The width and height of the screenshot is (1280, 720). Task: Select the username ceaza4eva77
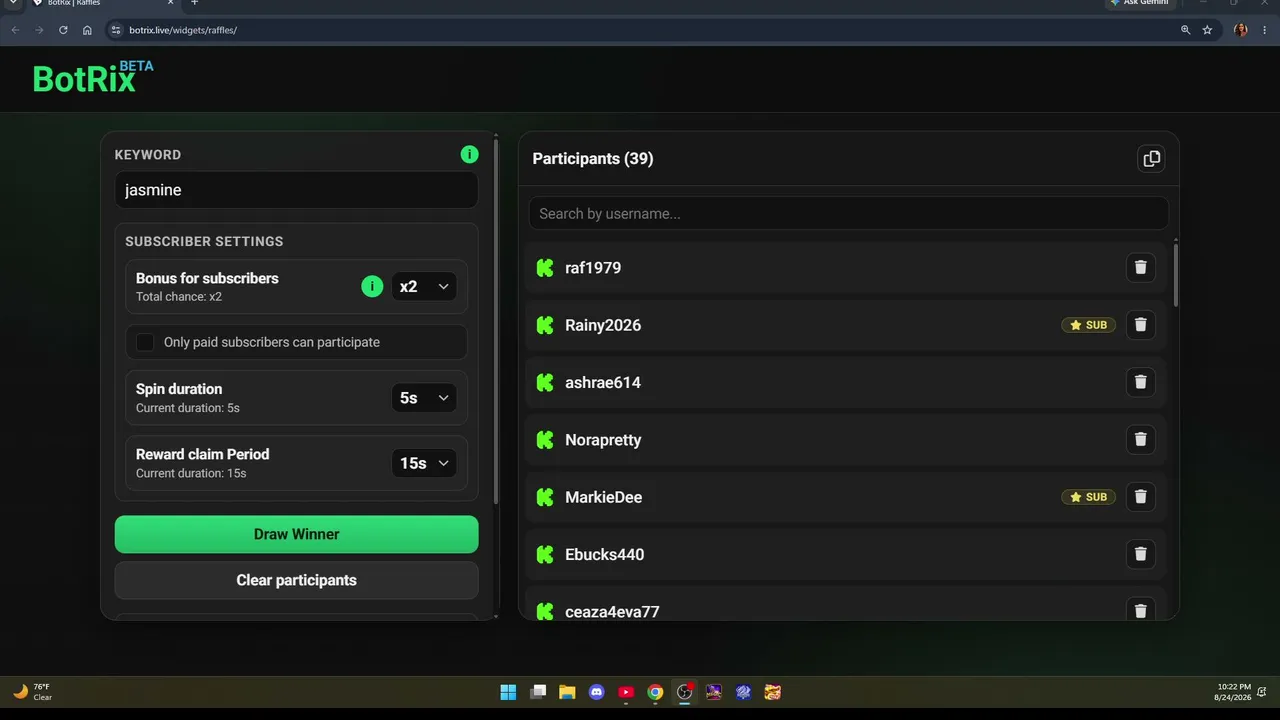[x=612, y=611]
